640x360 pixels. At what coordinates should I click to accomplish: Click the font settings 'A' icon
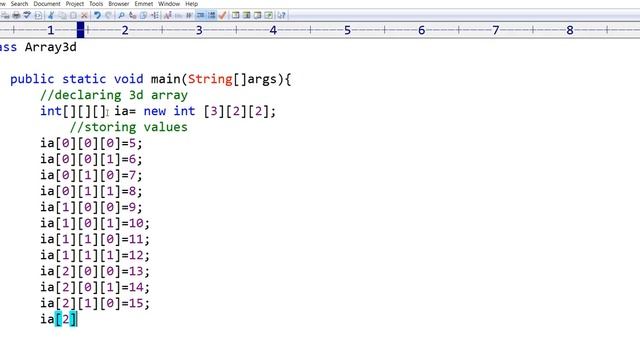point(168,16)
